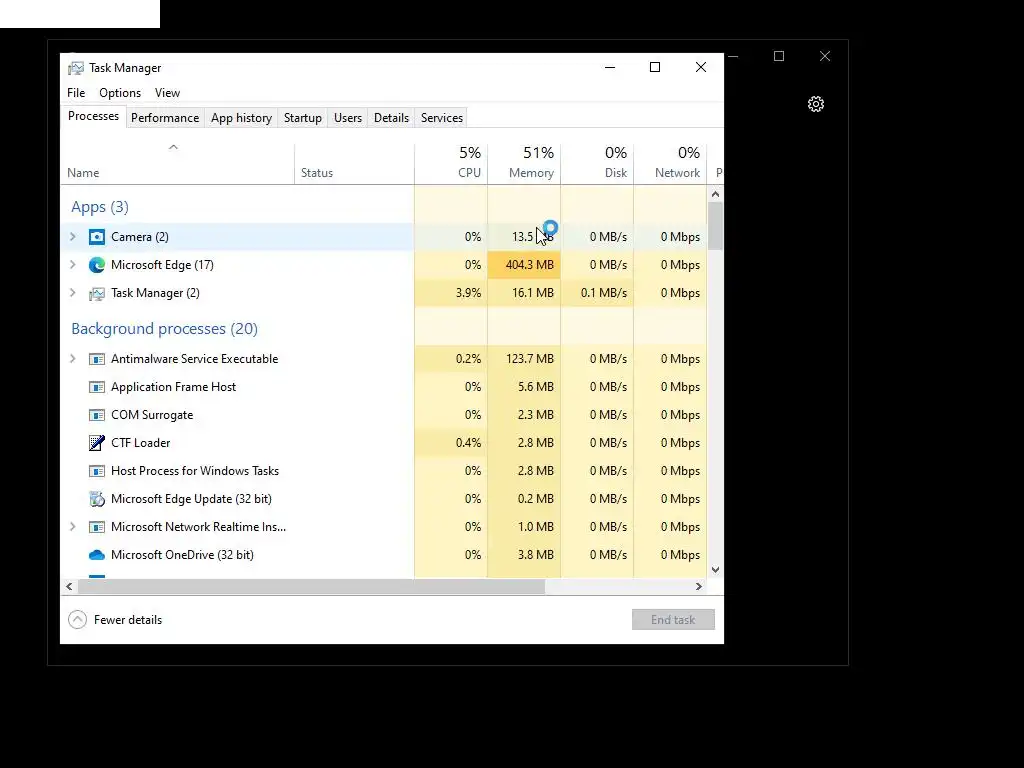1024x768 pixels.
Task: Open the View menu
Action: pyautogui.click(x=167, y=93)
